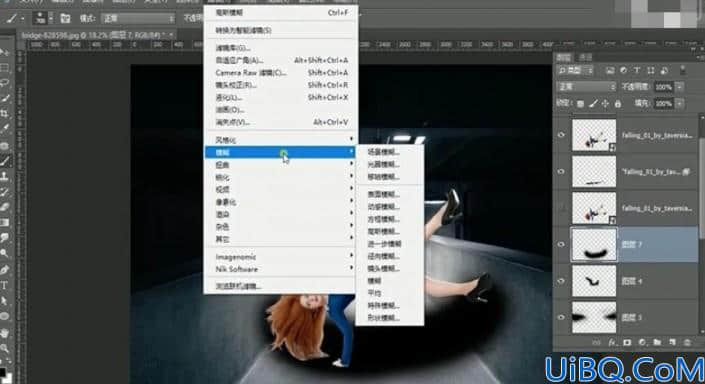Open Nik Software submenu
705x384 pixels.
pyautogui.click(x=281, y=269)
